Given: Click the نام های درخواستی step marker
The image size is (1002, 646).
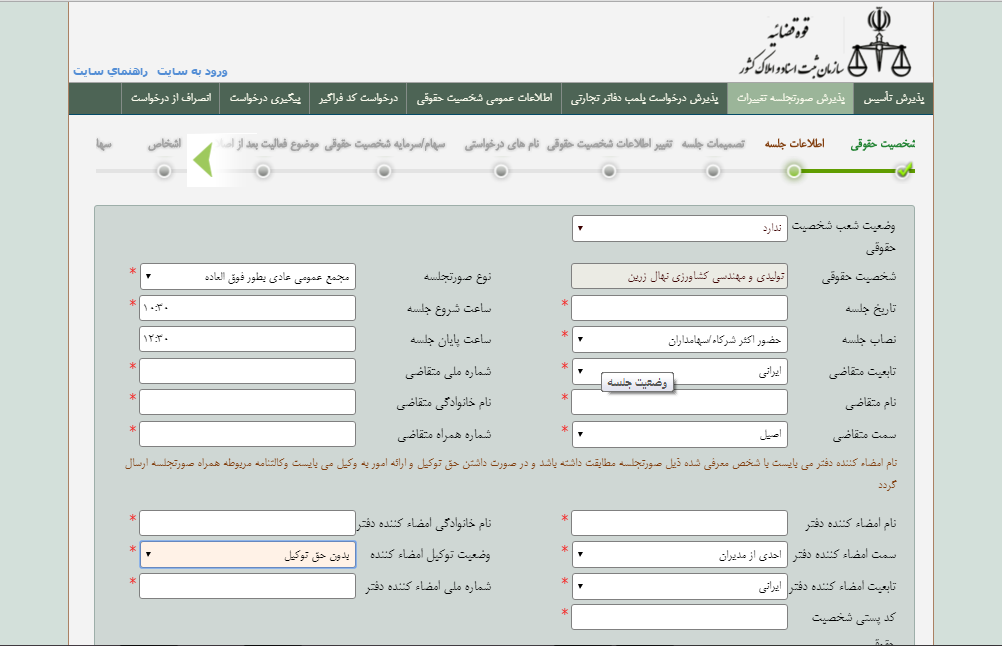Looking at the screenshot, I should (501, 171).
